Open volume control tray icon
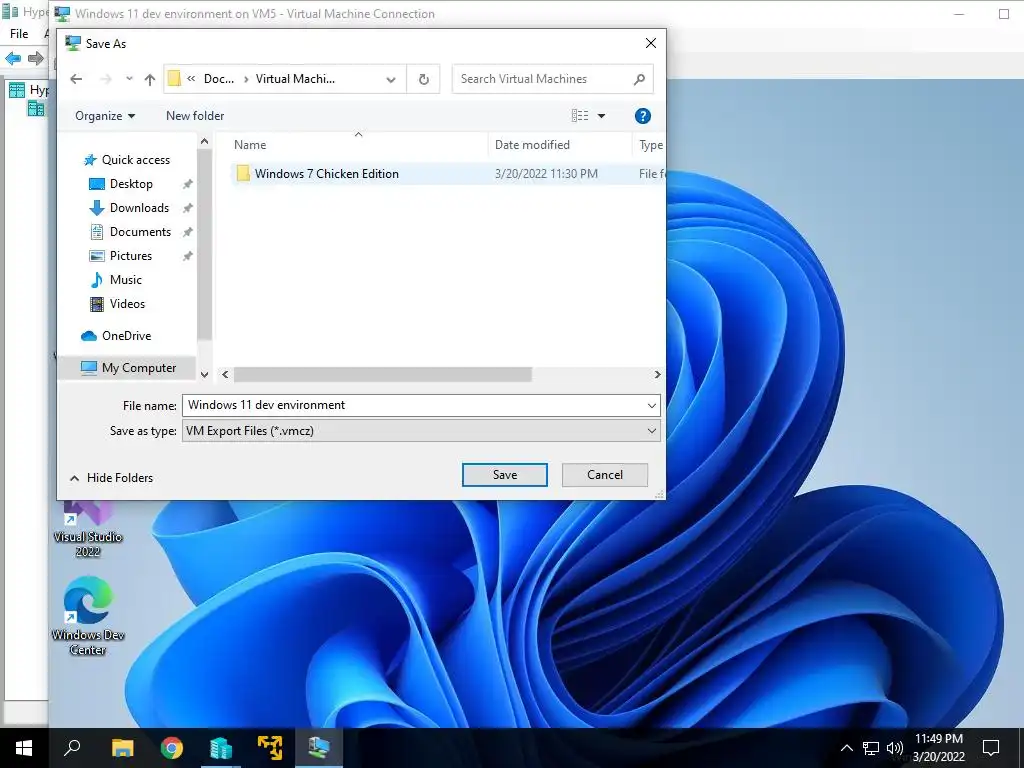This screenshot has height=768, width=1024. (x=895, y=748)
